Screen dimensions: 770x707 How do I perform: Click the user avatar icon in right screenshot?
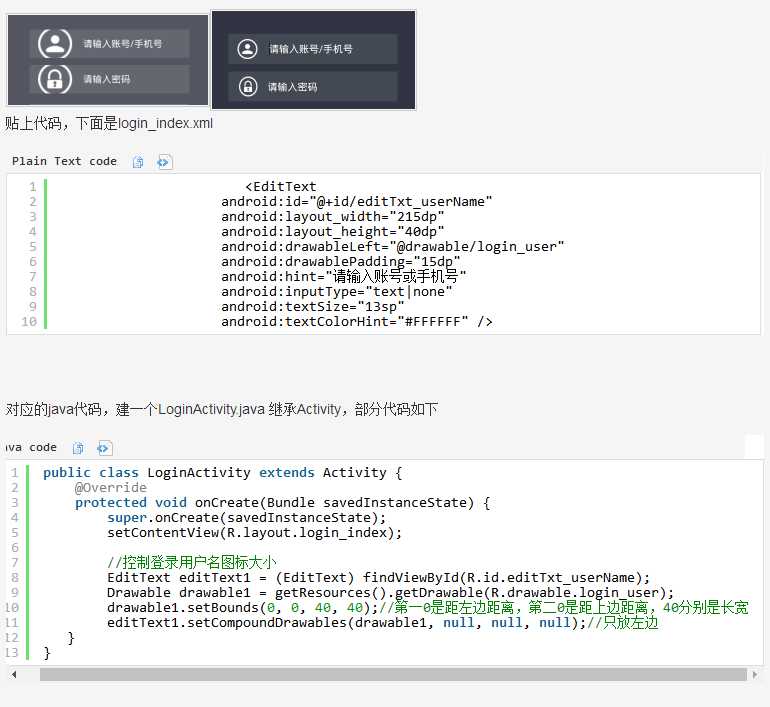pyautogui.click(x=248, y=49)
